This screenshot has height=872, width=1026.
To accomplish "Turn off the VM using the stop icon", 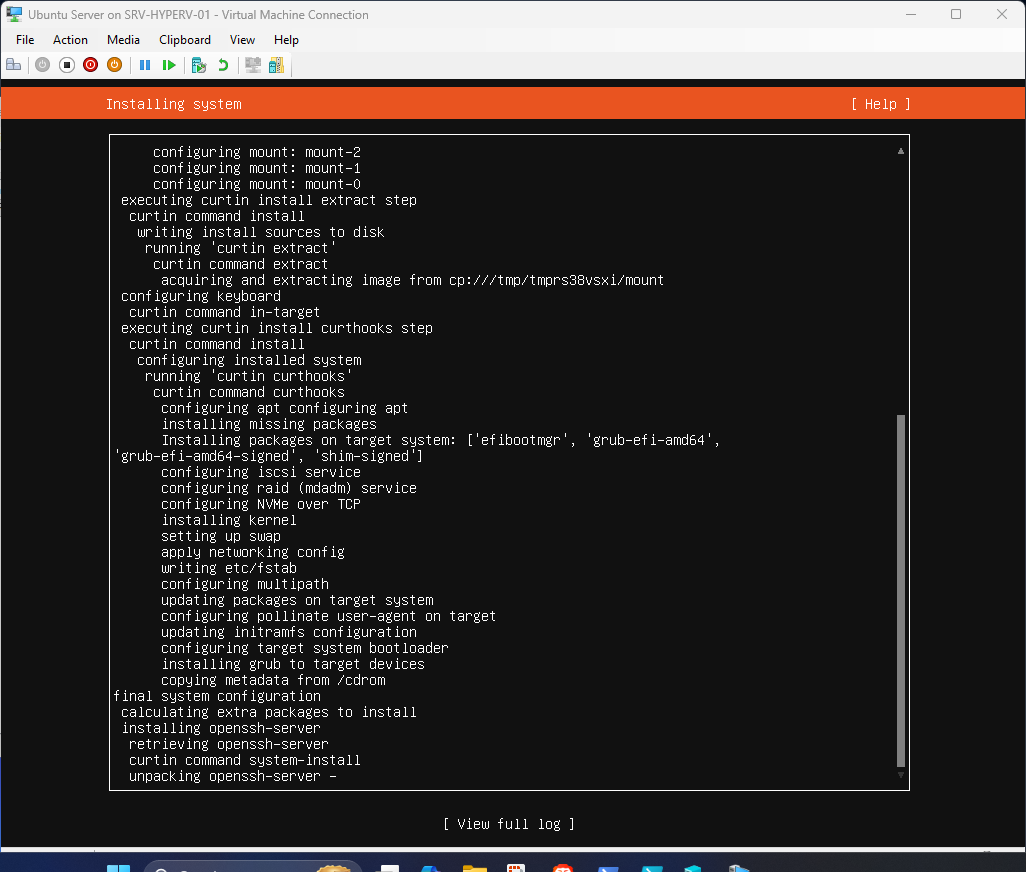I will tap(66, 64).
